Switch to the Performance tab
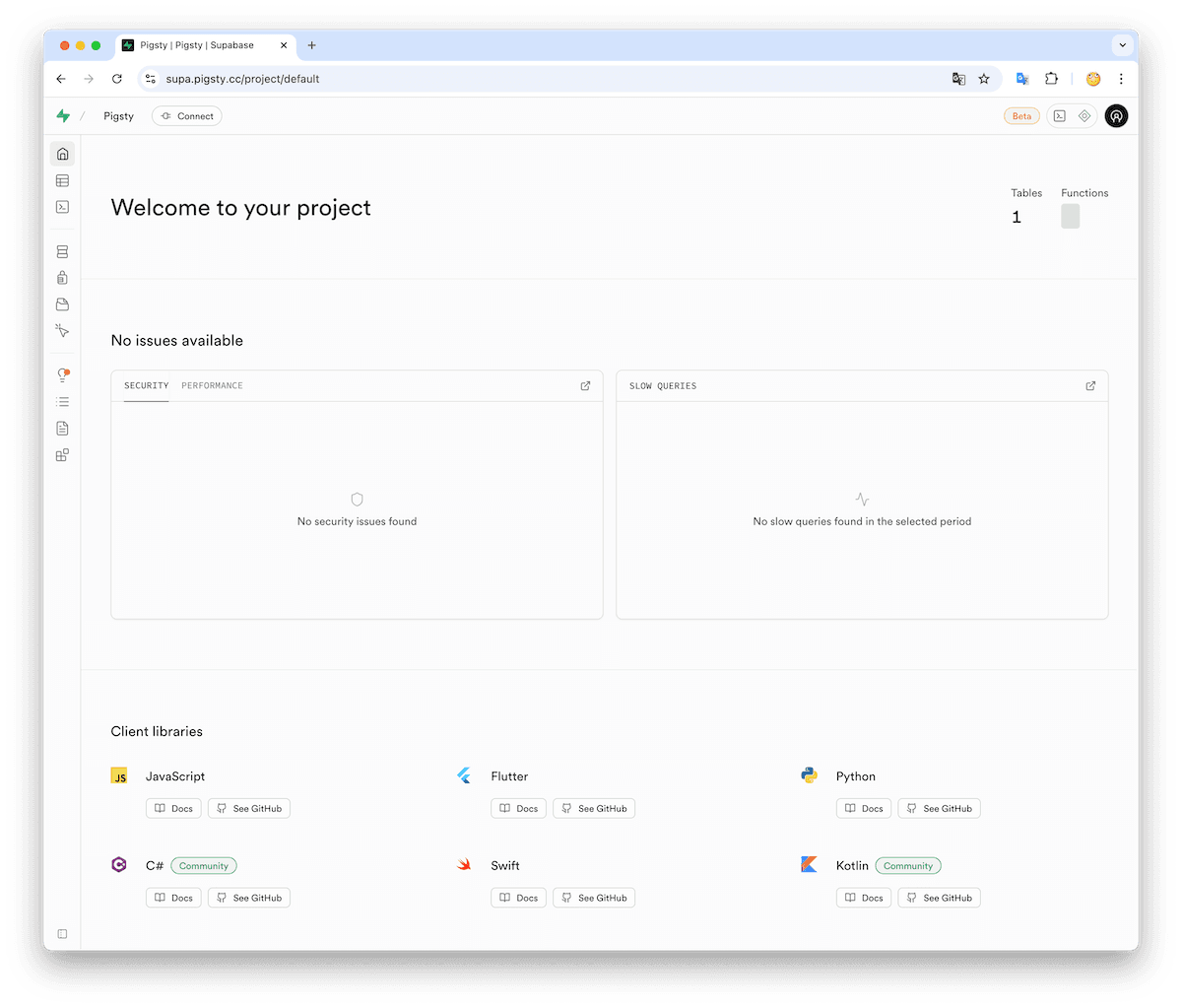Screen dimensions: 1182x1008 [212, 385]
